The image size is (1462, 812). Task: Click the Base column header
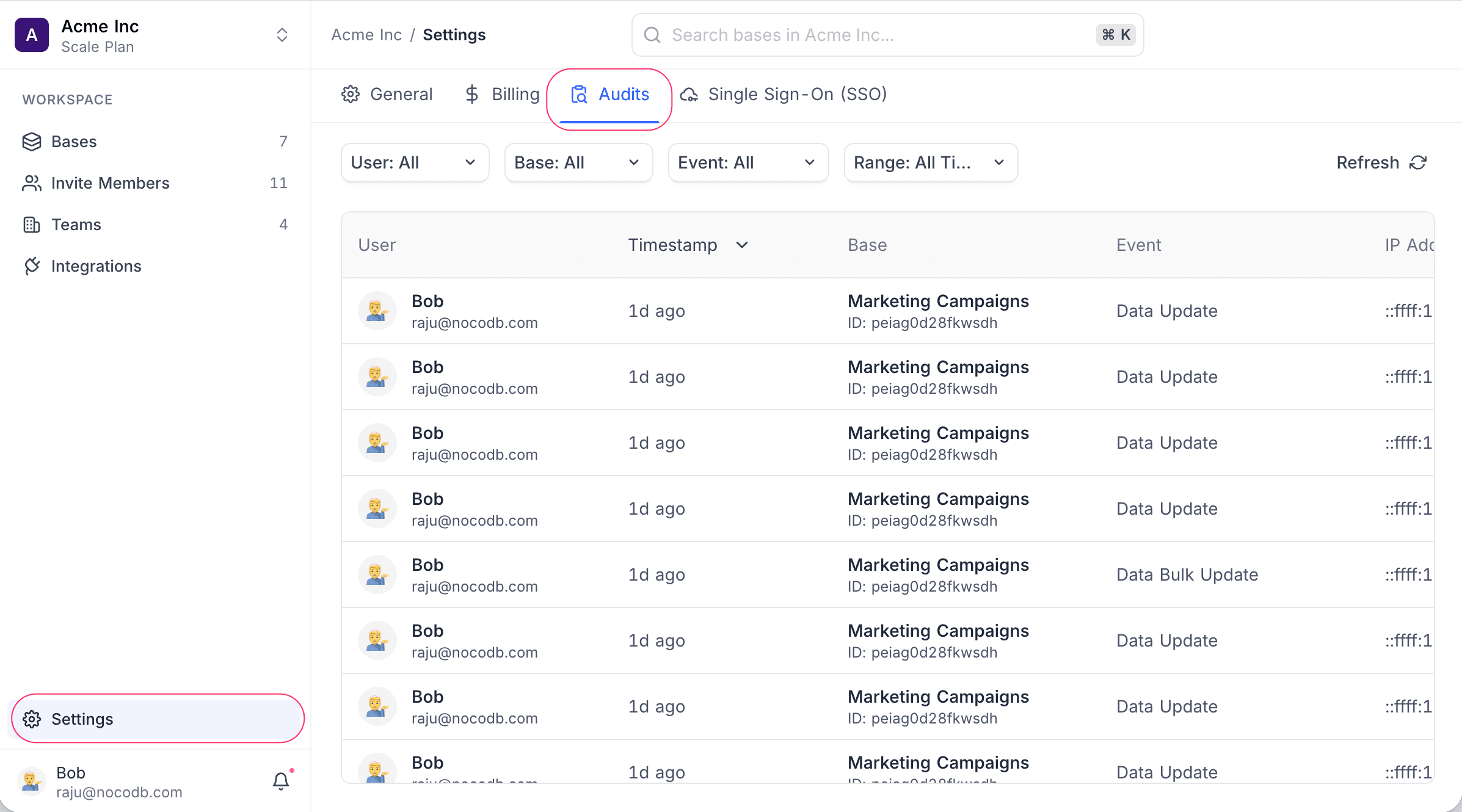867,245
